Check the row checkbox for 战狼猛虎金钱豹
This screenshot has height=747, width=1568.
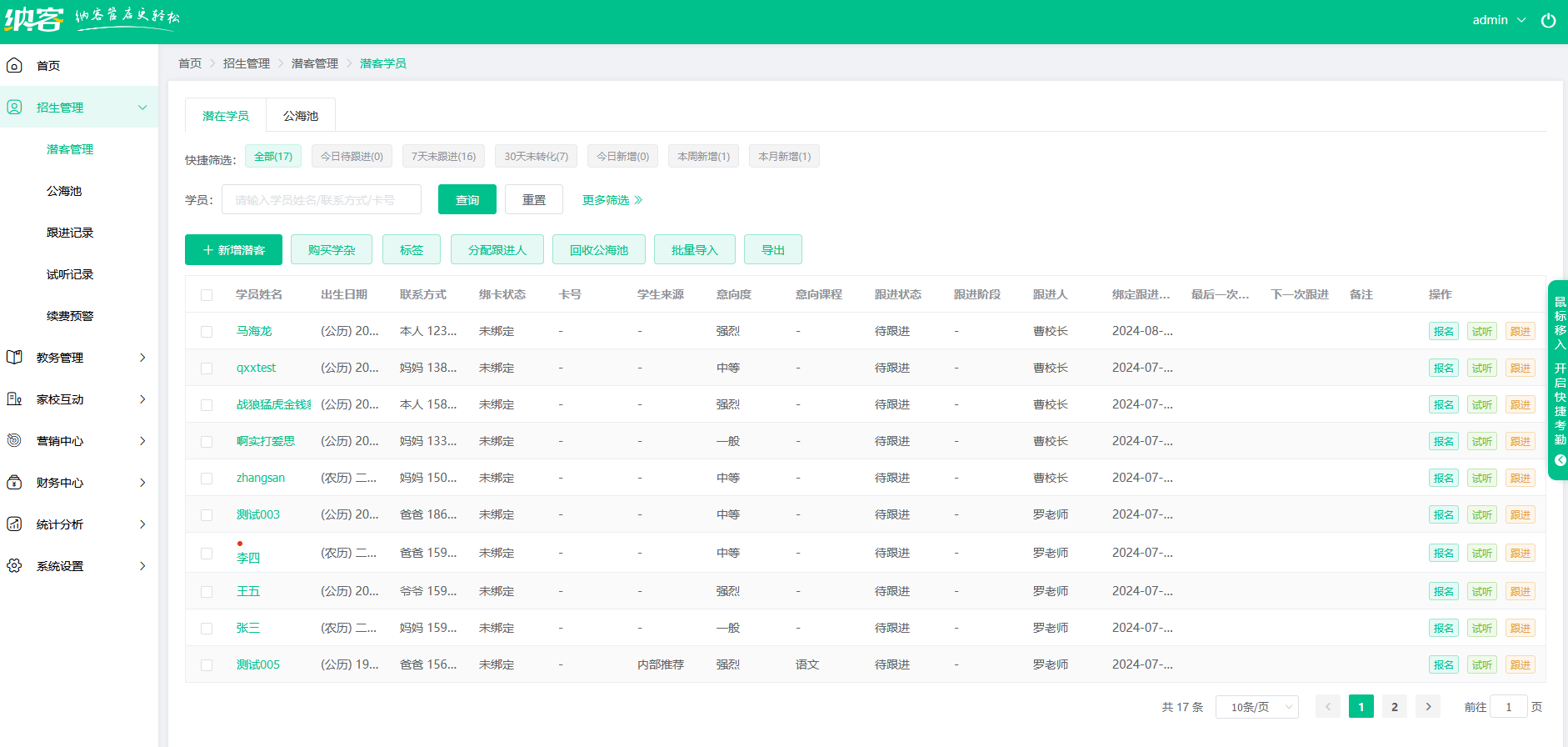[207, 405]
